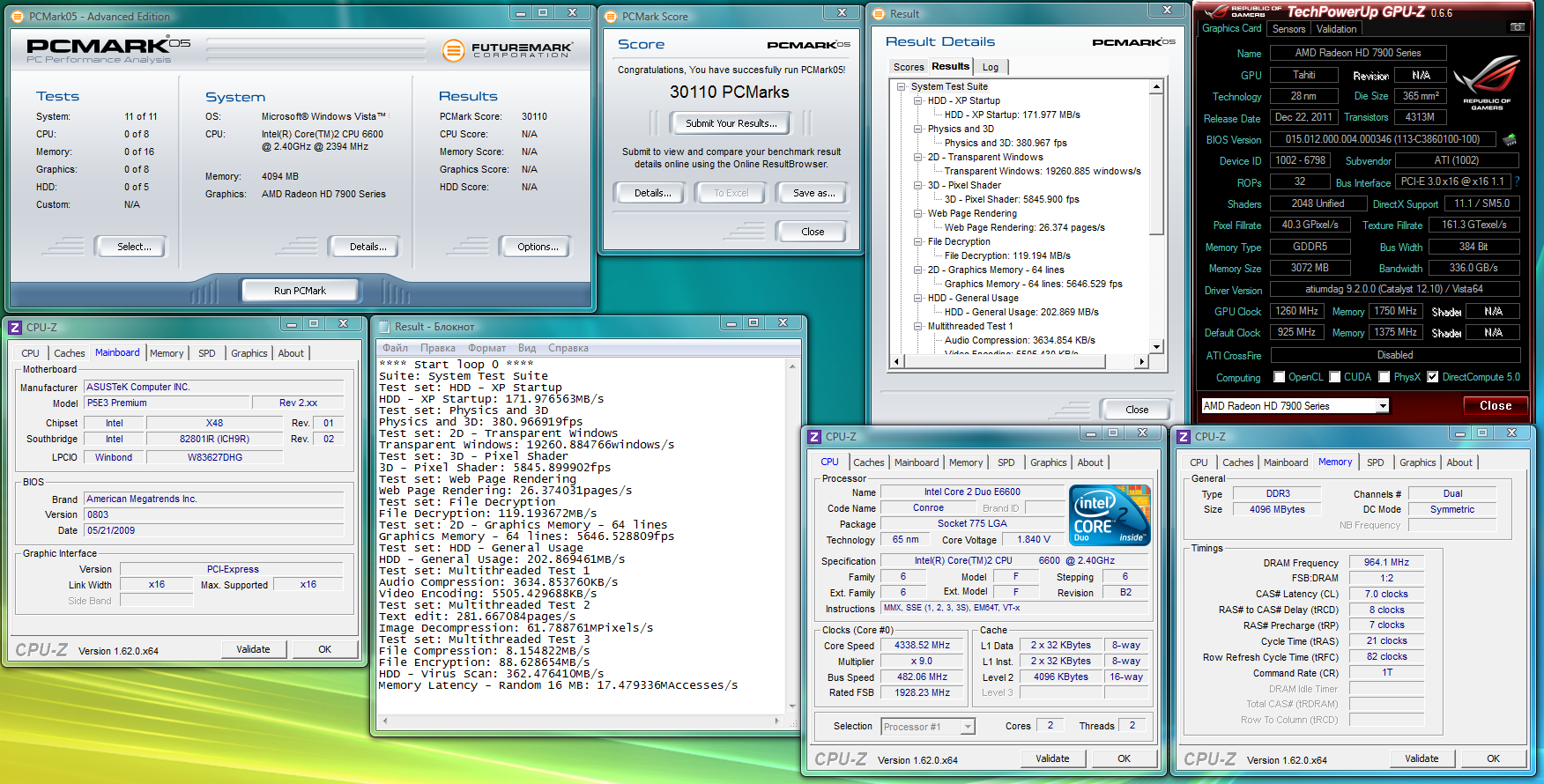Select the Caches tab in the CPU-Z CPU window
This screenshot has width=1544, height=784.
point(868,462)
